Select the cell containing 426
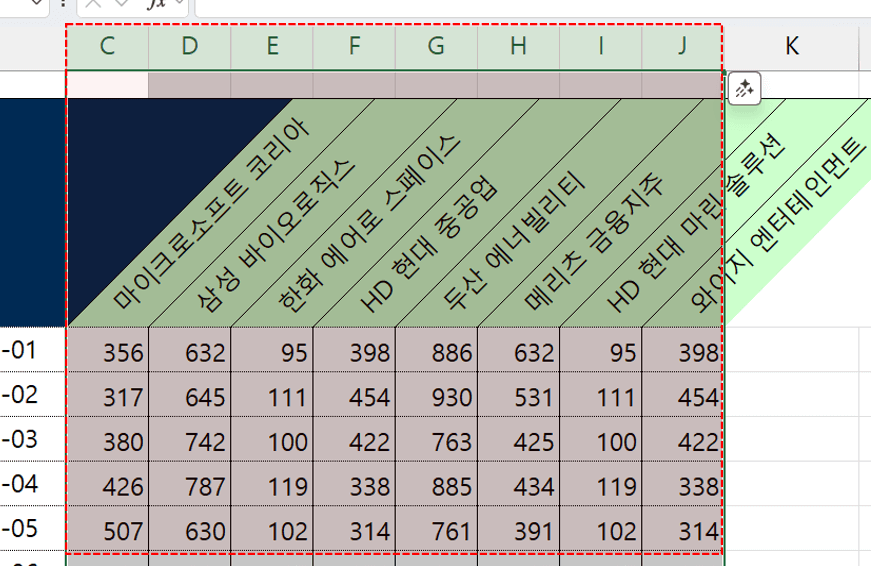The height and width of the screenshot is (566, 871). (107, 483)
